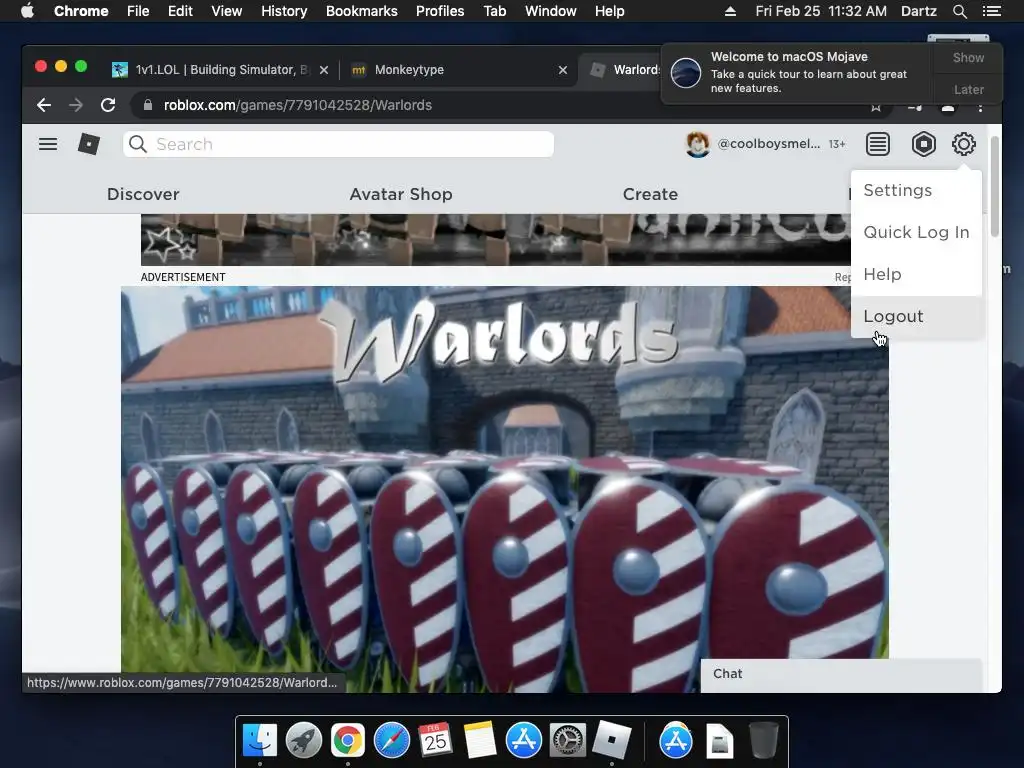Click the Create navigation link

pyautogui.click(x=650, y=194)
